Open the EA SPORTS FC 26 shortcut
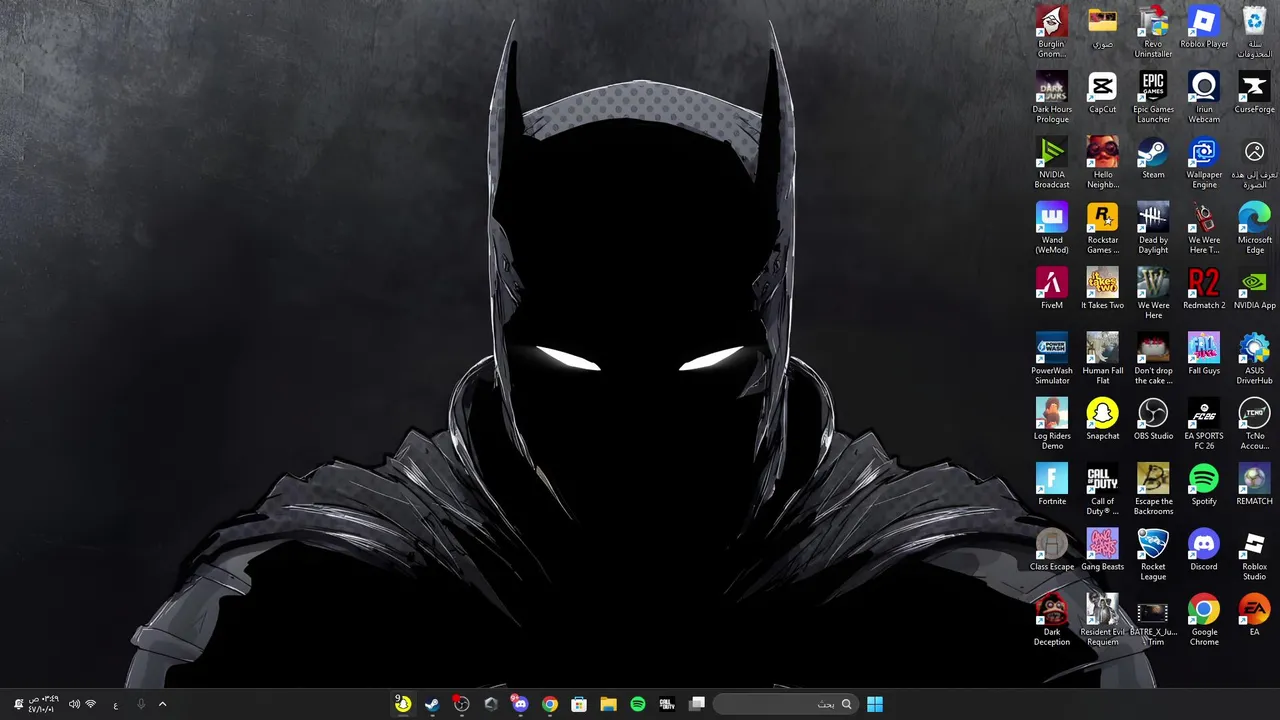Screen dimensions: 1280x720 click(1204, 423)
